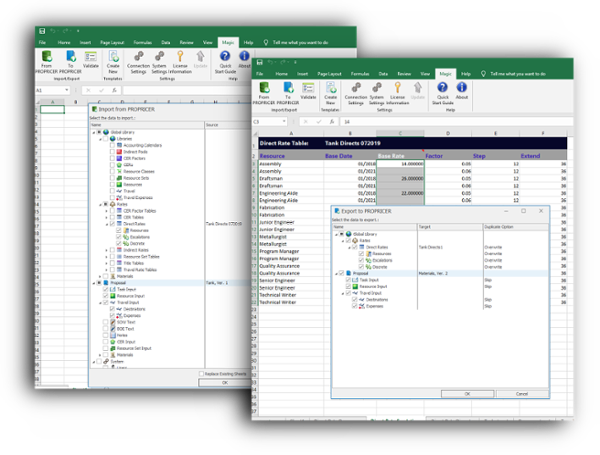Select cell A1 in back window
The height and width of the screenshot is (455, 600).
52,109
